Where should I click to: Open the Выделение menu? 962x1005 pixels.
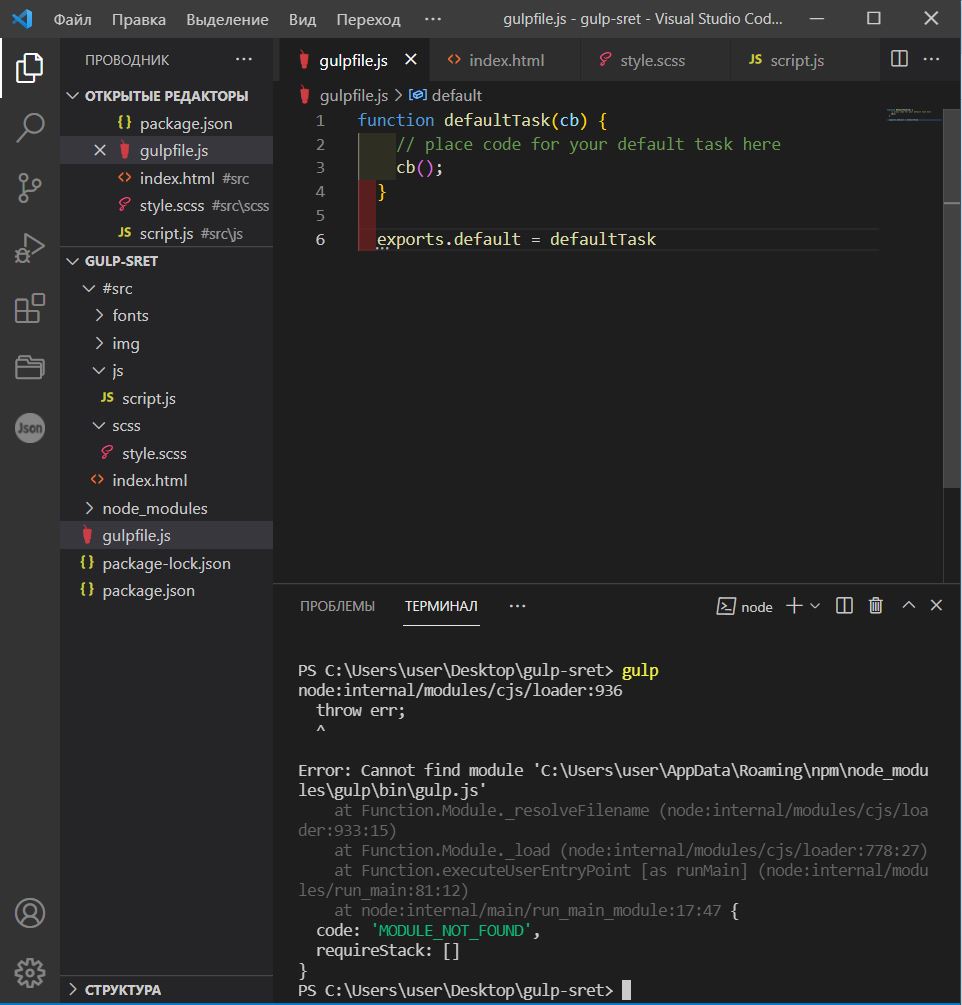pos(228,19)
